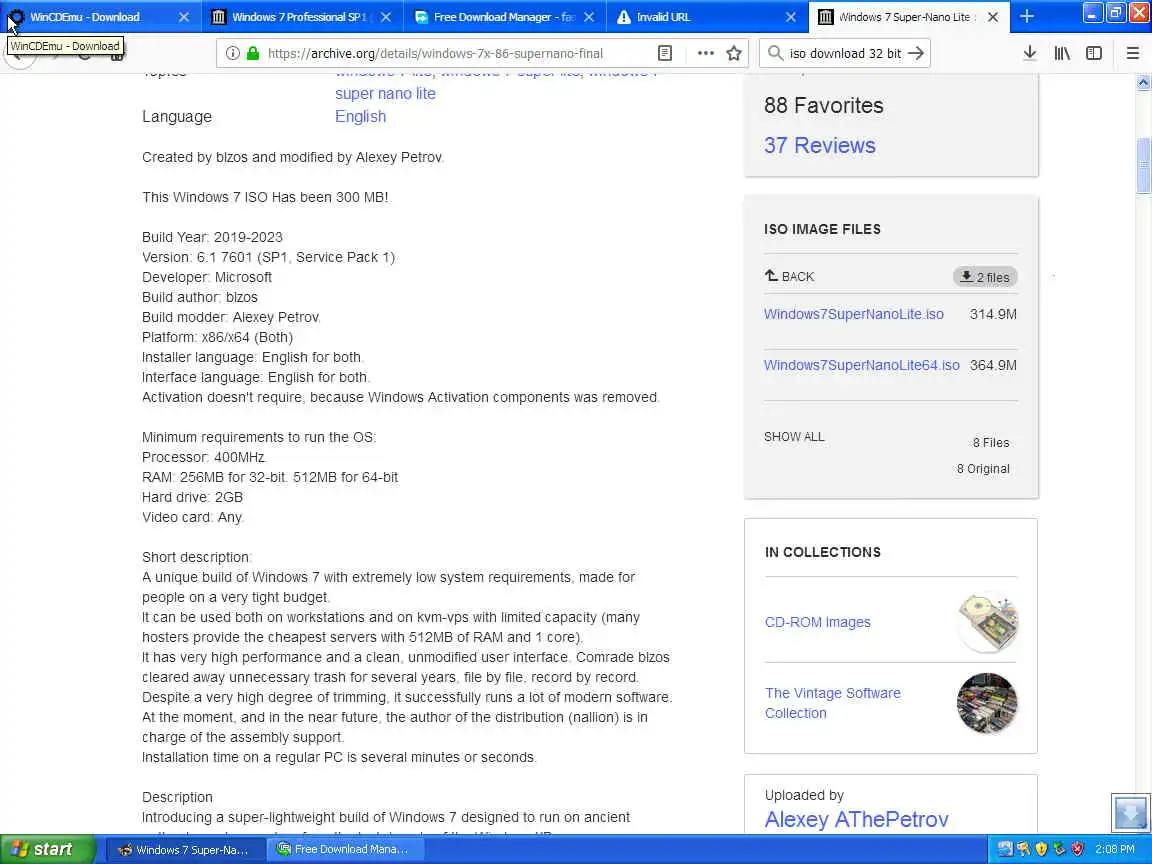Click the BACK arrow in ISO image files
This screenshot has width=1152, height=864.
(789, 276)
